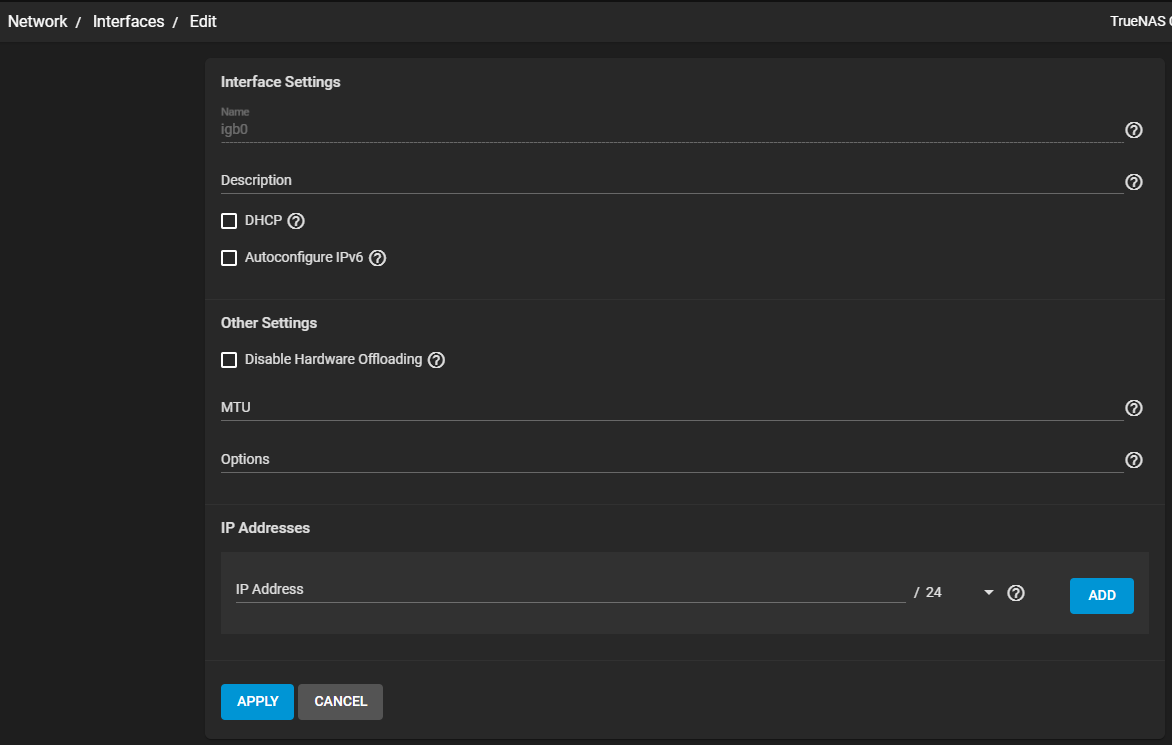
Task: Click the Autoconfigure IPv6 help icon
Action: coord(377,258)
